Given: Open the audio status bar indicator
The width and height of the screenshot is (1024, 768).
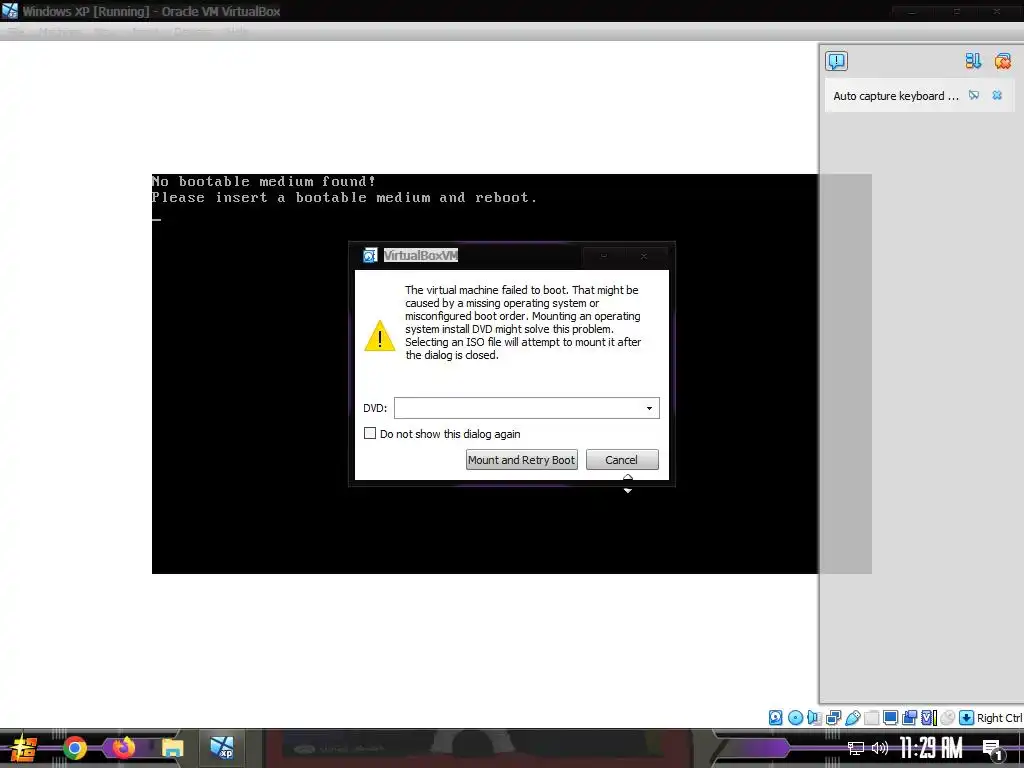Looking at the screenshot, I should point(814,718).
